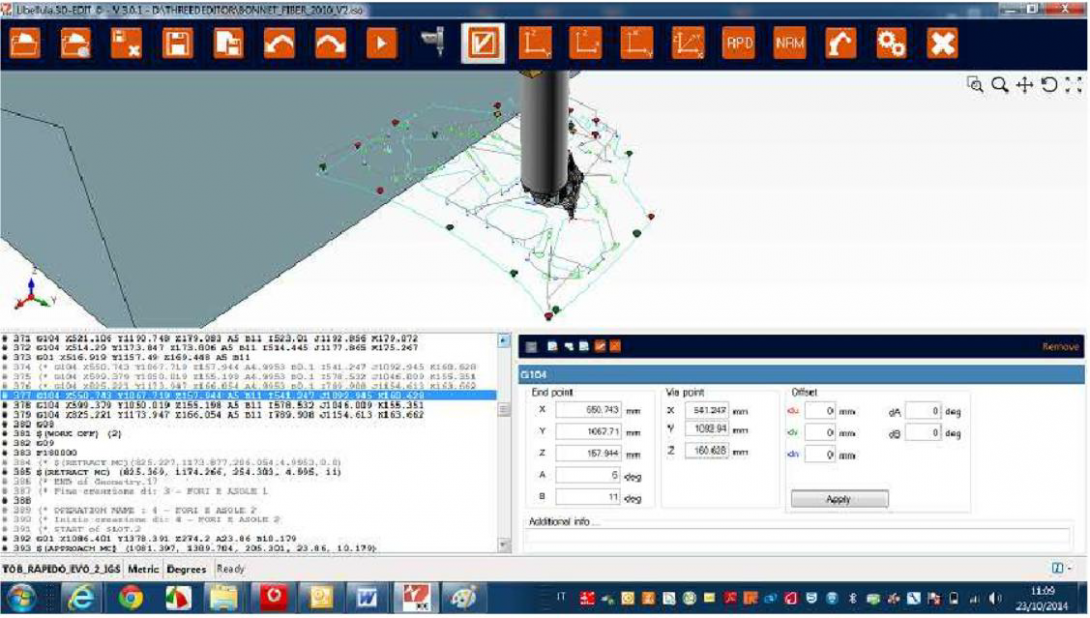1090x618 pixels.
Task: Click the open file folder icon
Action: (25, 43)
